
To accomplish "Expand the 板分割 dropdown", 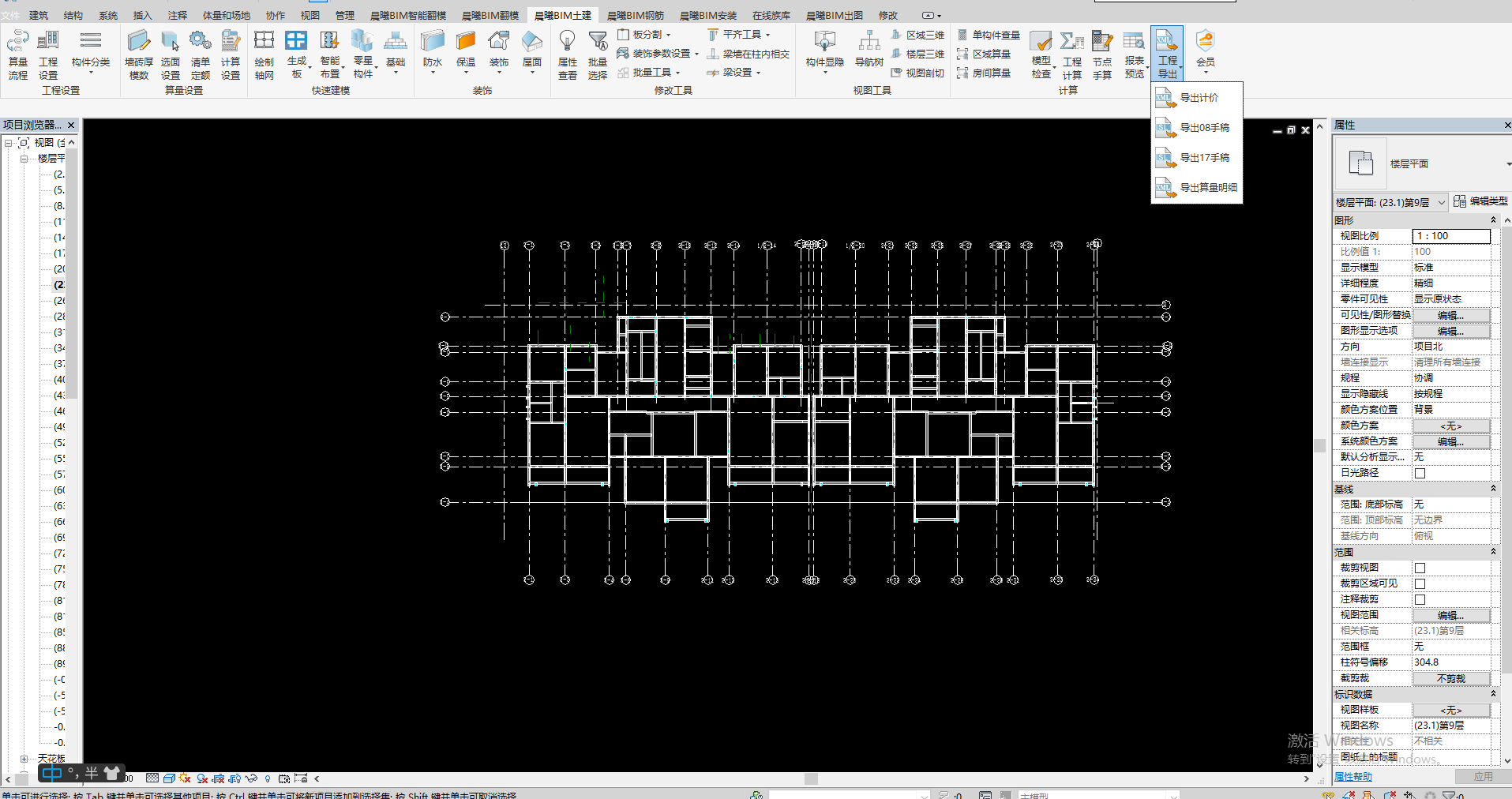I will tap(668, 35).
